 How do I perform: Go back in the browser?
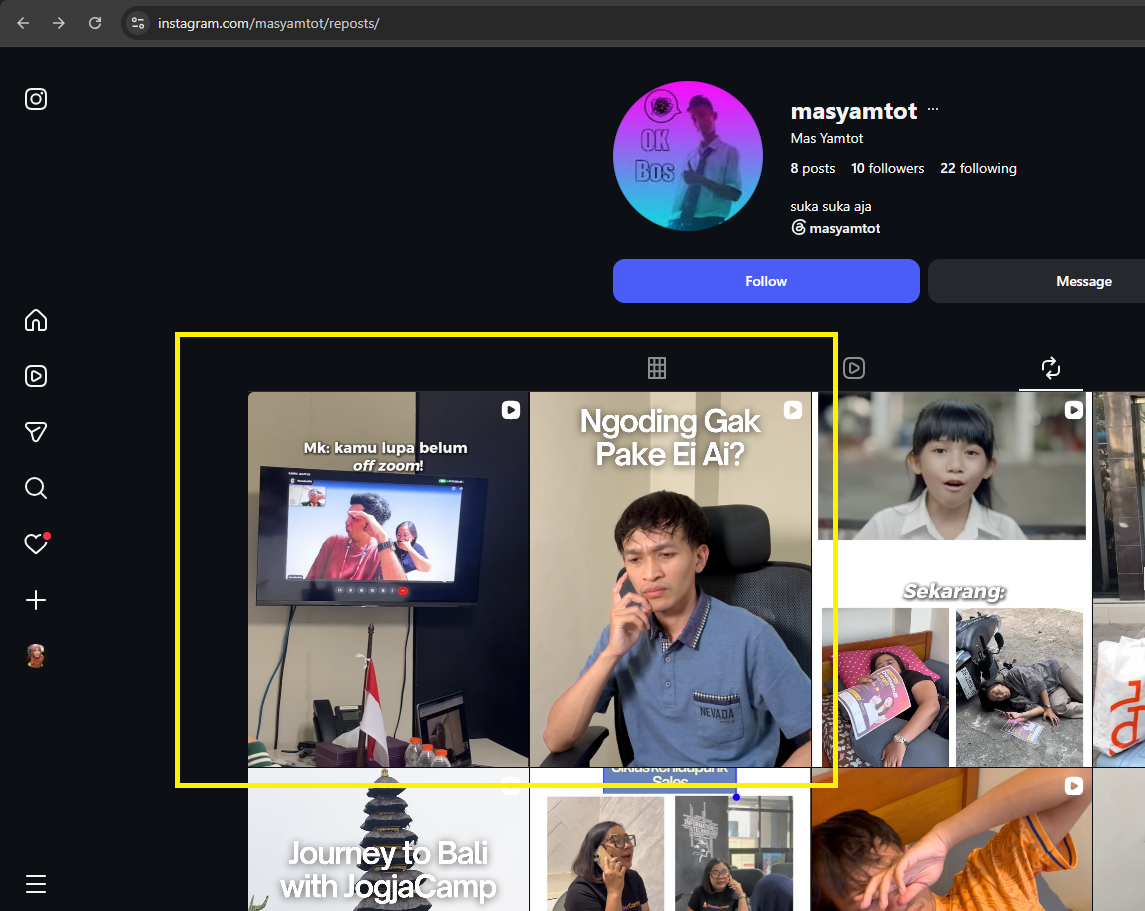tap(23, 23)
